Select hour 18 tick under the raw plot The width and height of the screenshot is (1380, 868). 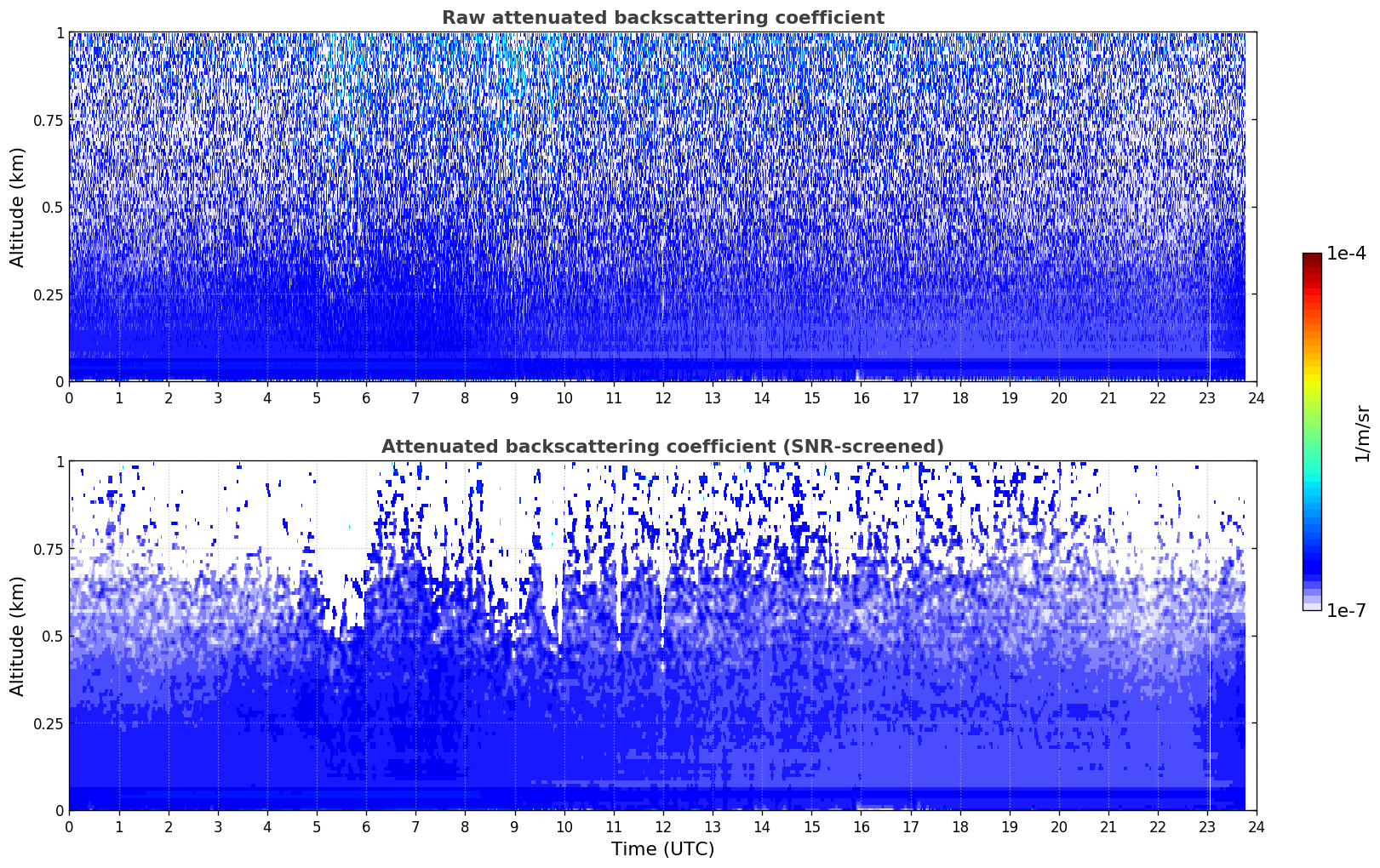point(959,398)
